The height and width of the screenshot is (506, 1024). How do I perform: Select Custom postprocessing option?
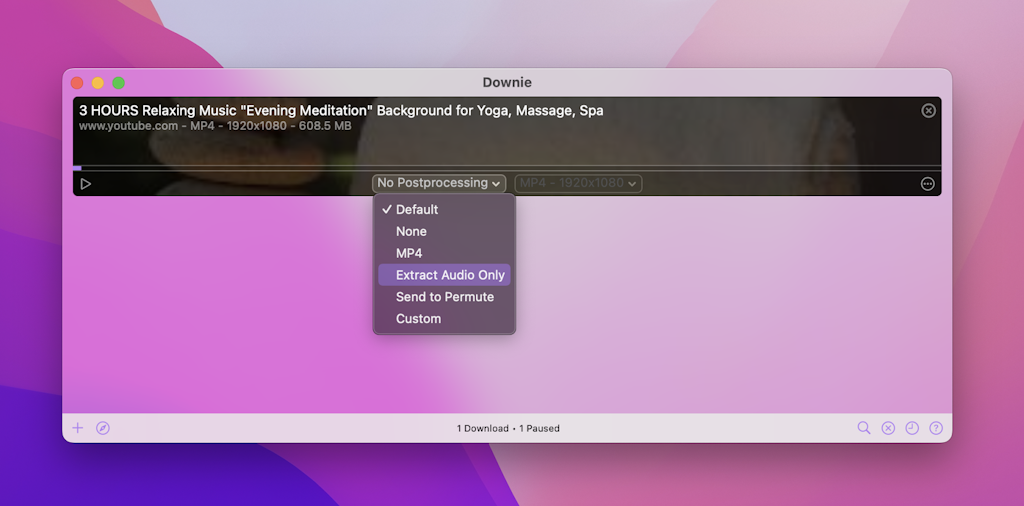(418, 319)
